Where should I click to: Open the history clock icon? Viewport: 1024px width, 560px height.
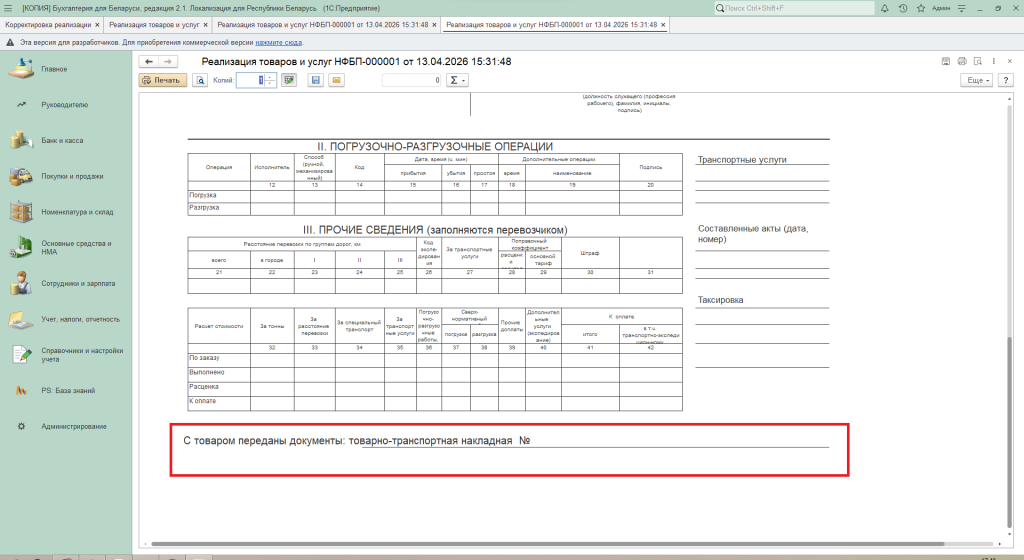[903, 8]
